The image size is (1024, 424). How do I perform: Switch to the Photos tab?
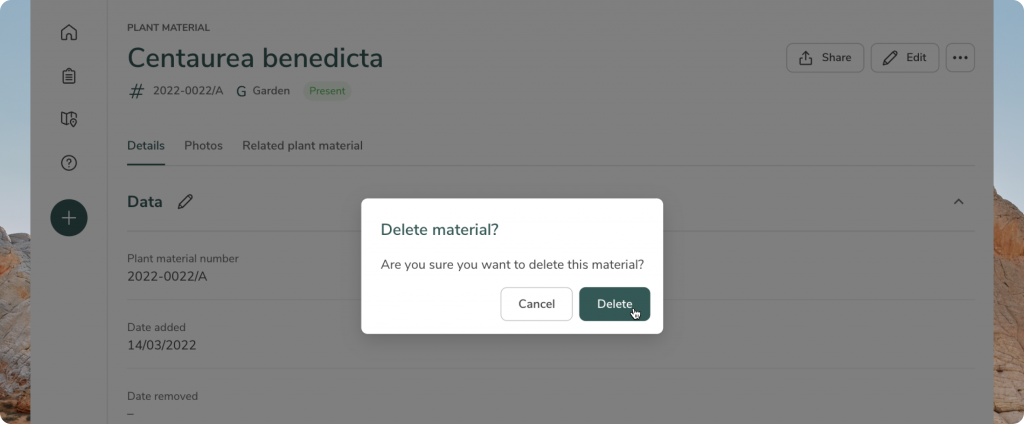pos(203,146)
